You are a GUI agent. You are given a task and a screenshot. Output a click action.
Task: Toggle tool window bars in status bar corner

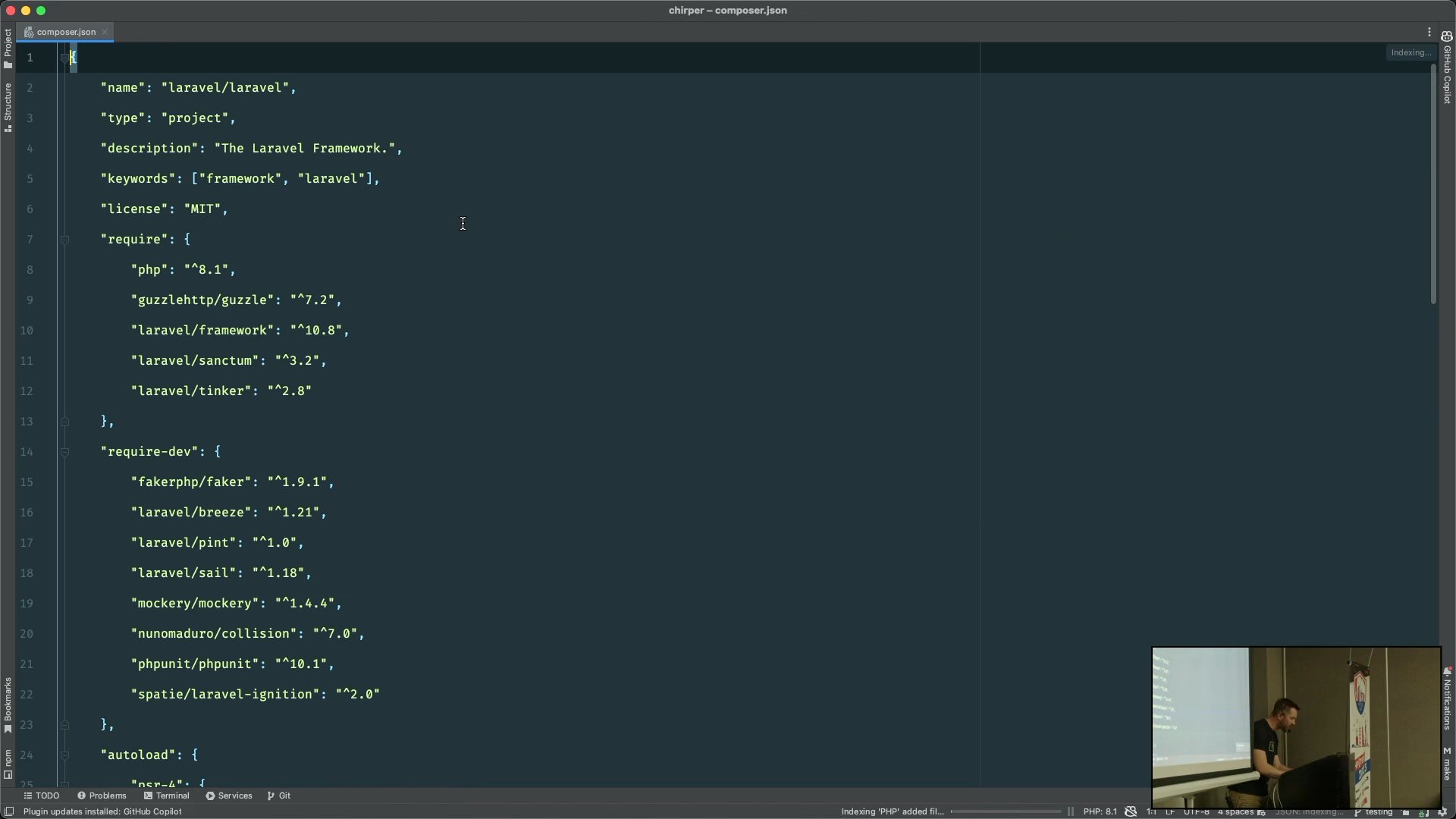coord(9,811)
